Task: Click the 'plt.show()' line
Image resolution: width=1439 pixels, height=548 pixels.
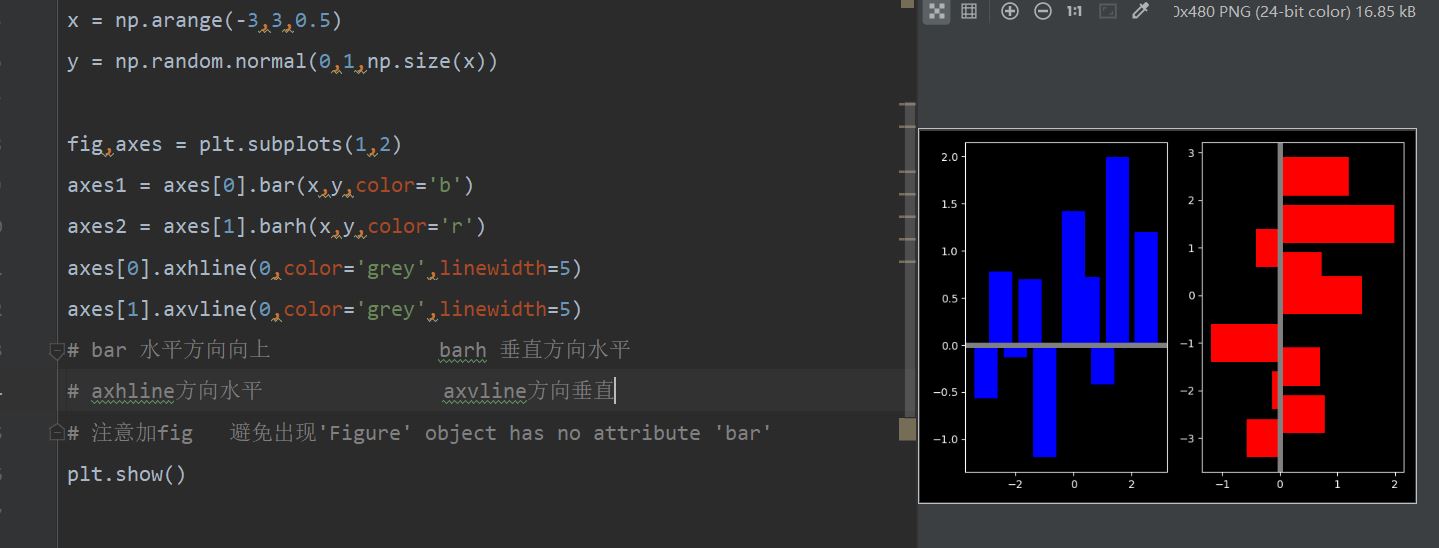Action: tap(127, 474)
